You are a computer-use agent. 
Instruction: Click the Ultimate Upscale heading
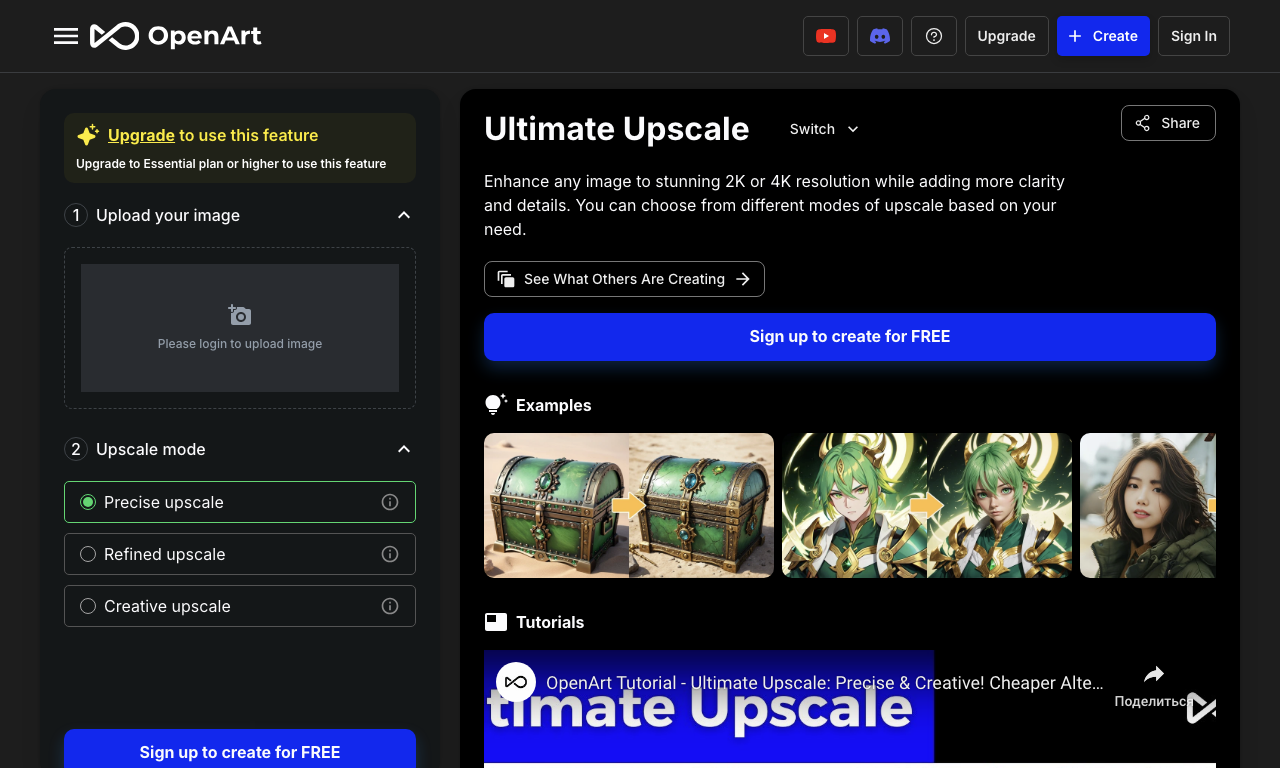617,129
